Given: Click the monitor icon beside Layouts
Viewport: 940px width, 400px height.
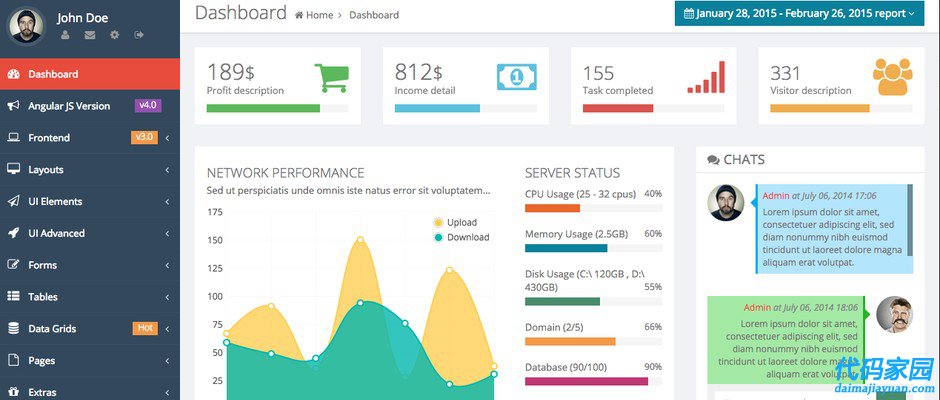Looking at the screenshot, I should (13, 170).
